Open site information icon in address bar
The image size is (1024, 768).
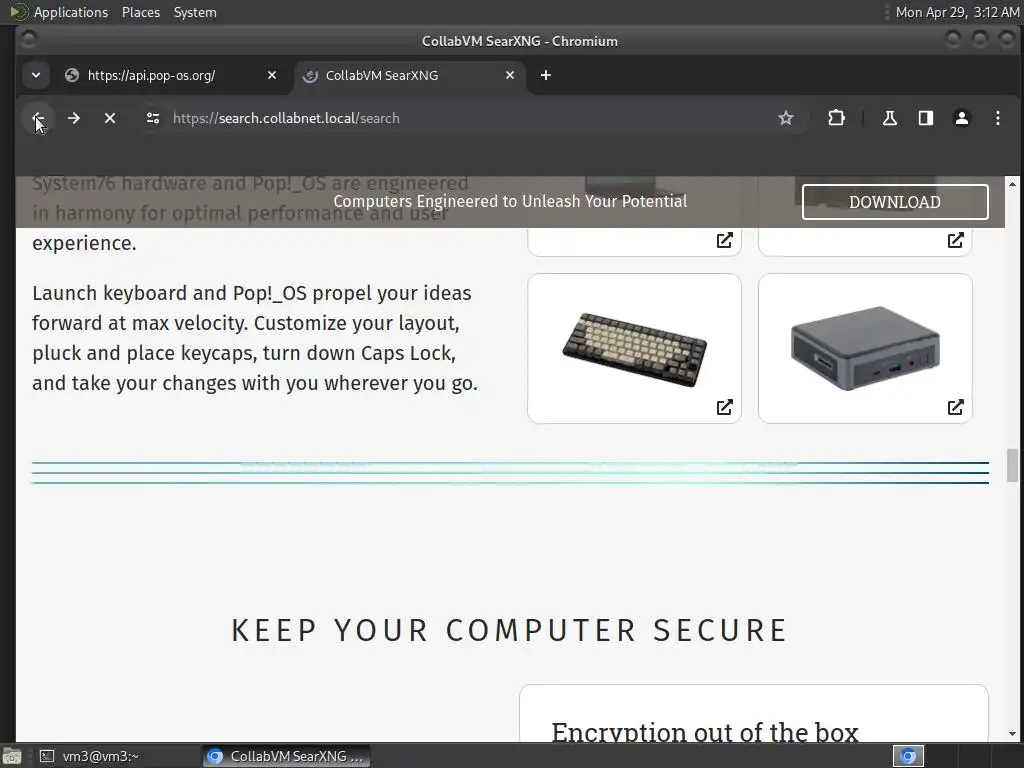coord(153,118)
